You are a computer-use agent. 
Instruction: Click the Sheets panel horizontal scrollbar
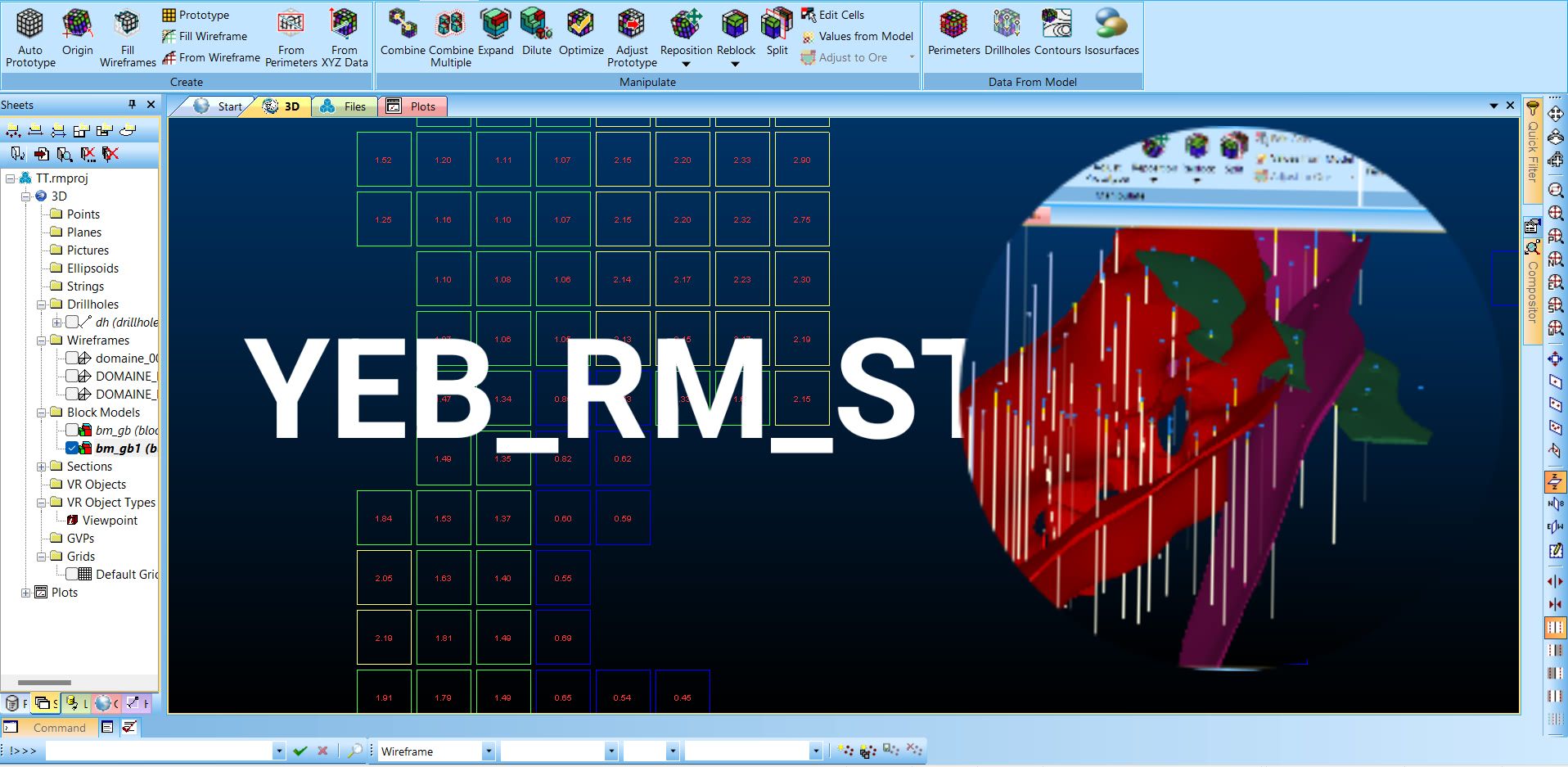tap(44, 682)
